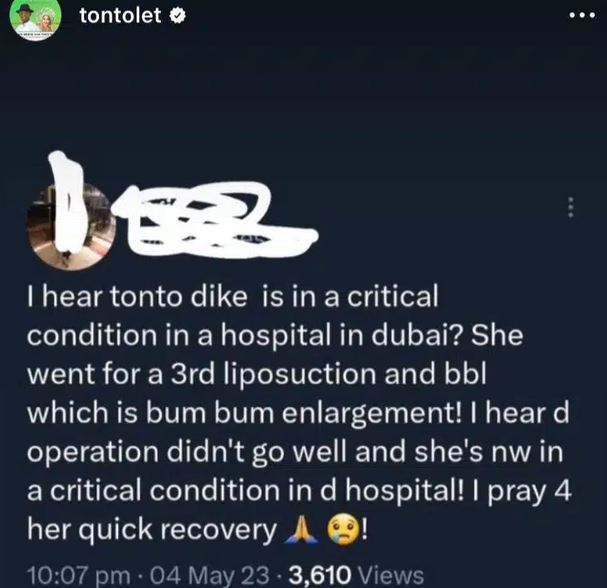This screenshot has height=588, width=607.
Task: Click the tweet author's round avatar photo
Action: coord(71,226)
